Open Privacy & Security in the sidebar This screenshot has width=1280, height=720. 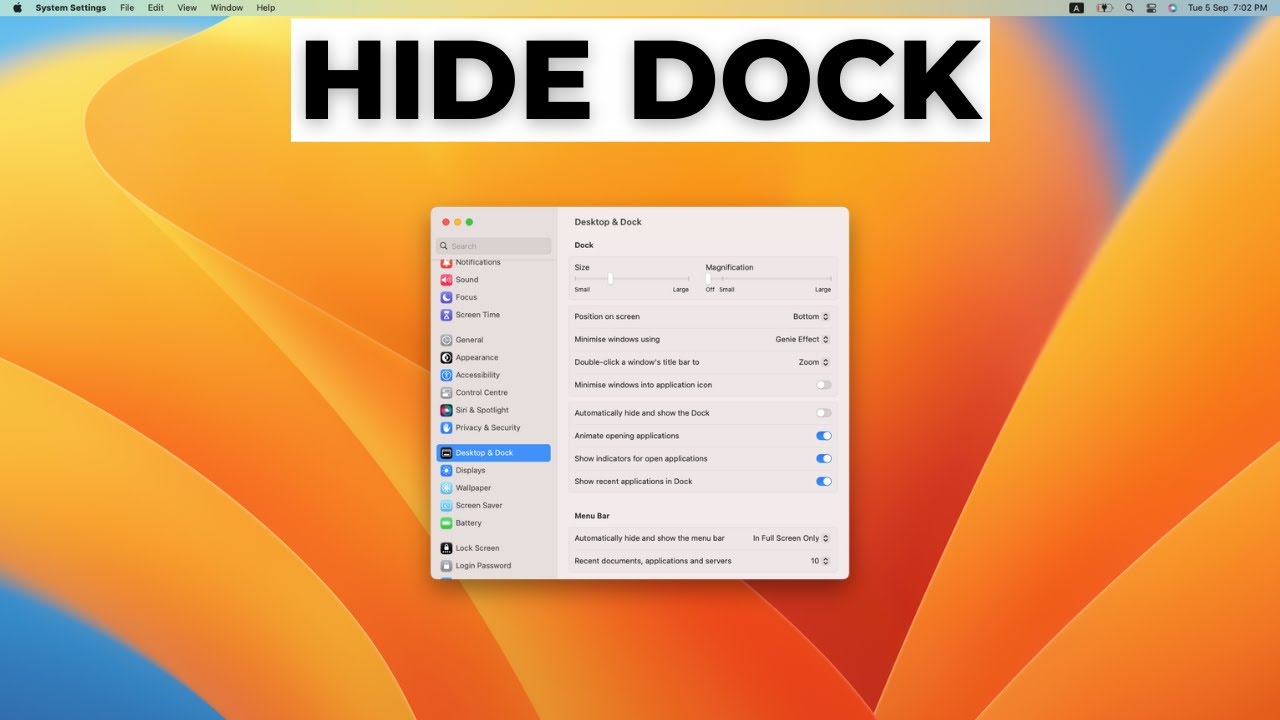(493, 427)
